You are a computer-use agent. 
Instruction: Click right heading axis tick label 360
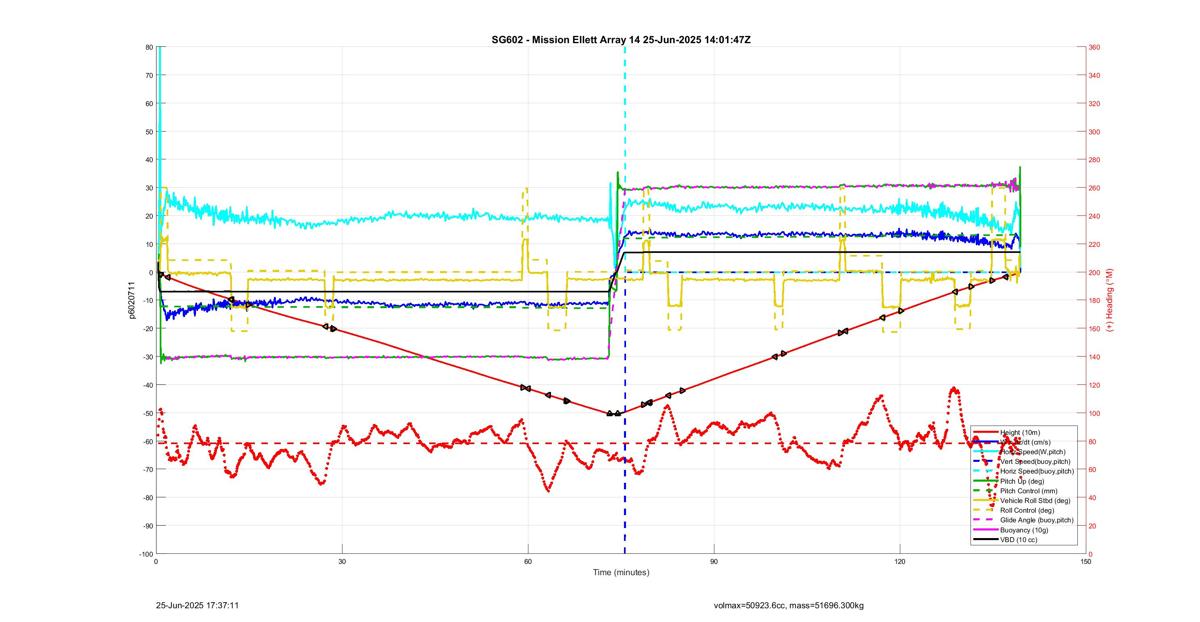(x=1095, y=47)
